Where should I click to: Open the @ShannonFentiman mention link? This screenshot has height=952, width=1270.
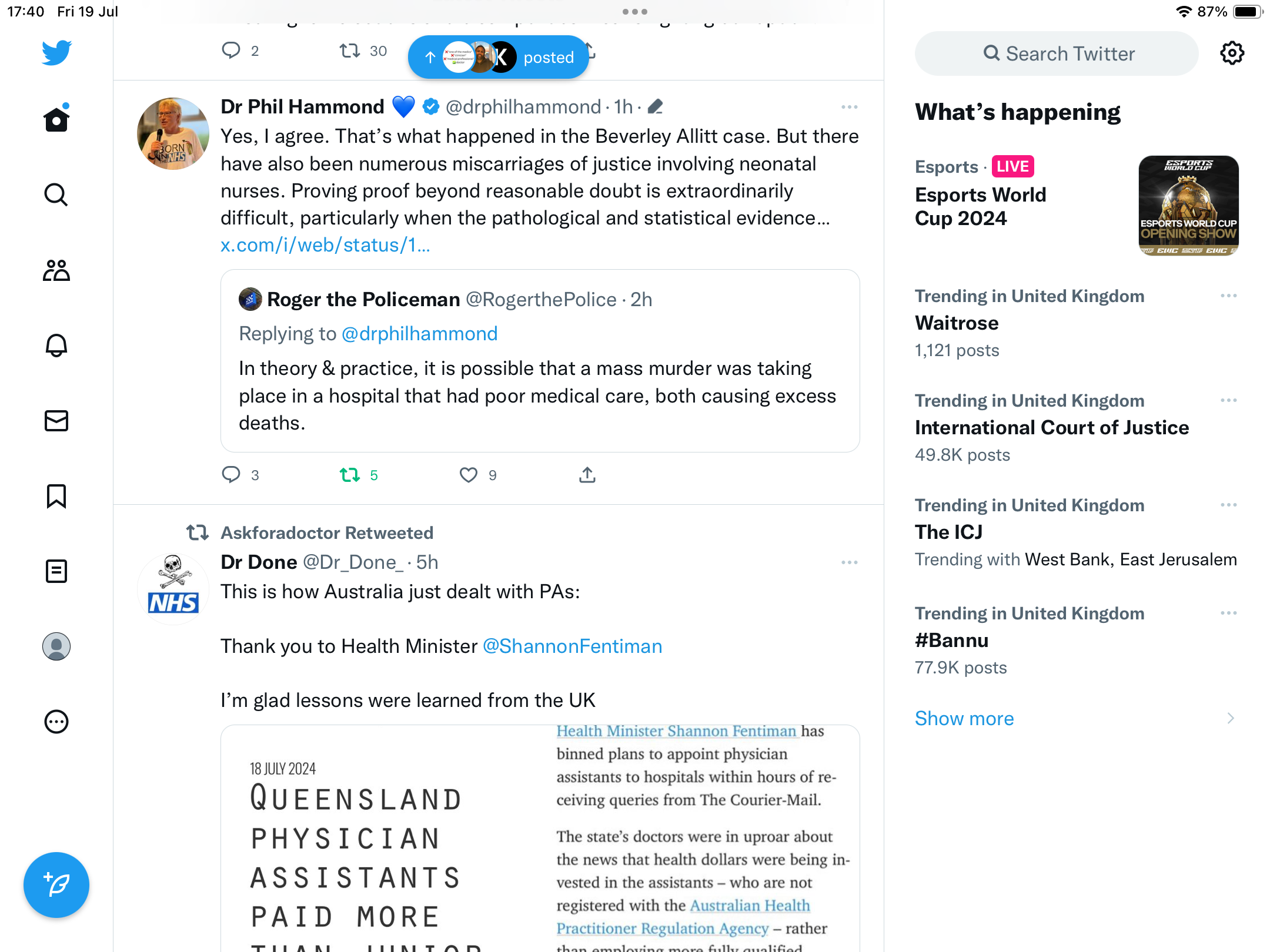point(572,646)
